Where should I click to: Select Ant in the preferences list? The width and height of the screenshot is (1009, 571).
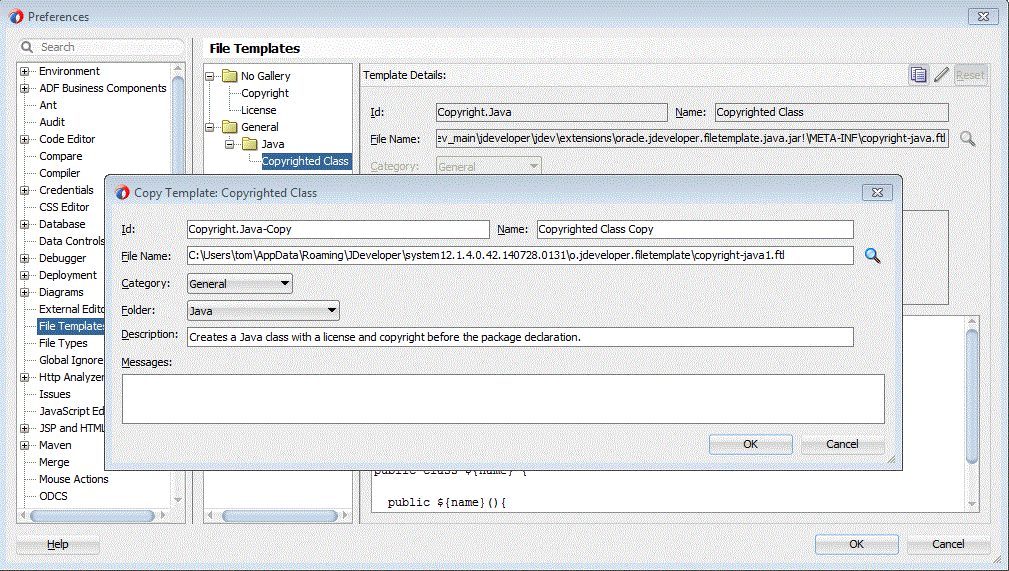point(48,105)
